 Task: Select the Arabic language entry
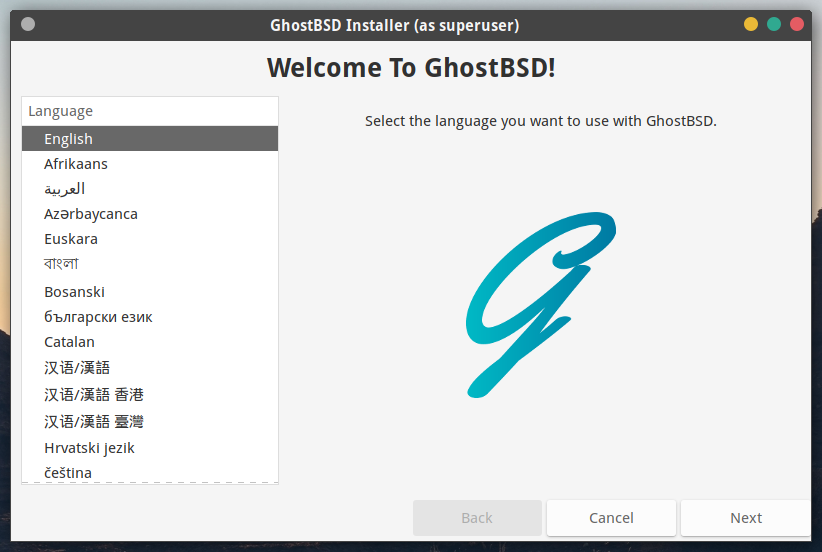tap(150, 189)
